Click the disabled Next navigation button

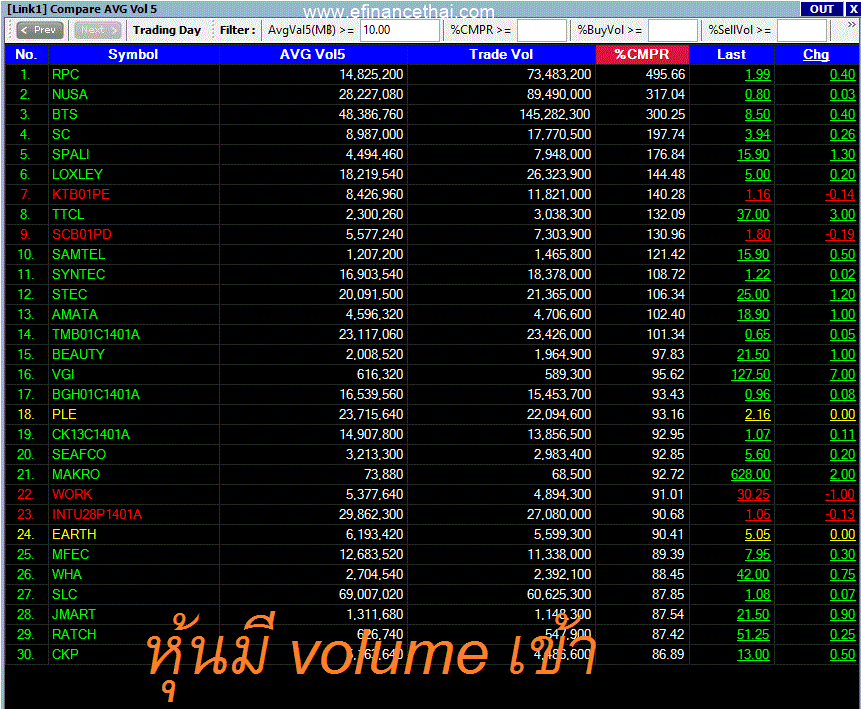tap(98, 30)
